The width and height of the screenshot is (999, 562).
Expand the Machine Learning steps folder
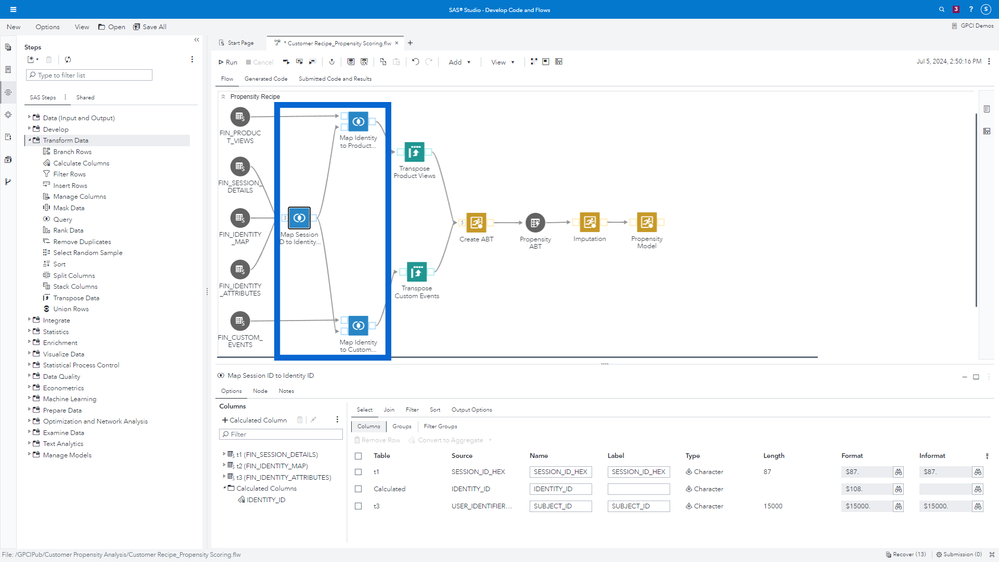tap(29, 399)
